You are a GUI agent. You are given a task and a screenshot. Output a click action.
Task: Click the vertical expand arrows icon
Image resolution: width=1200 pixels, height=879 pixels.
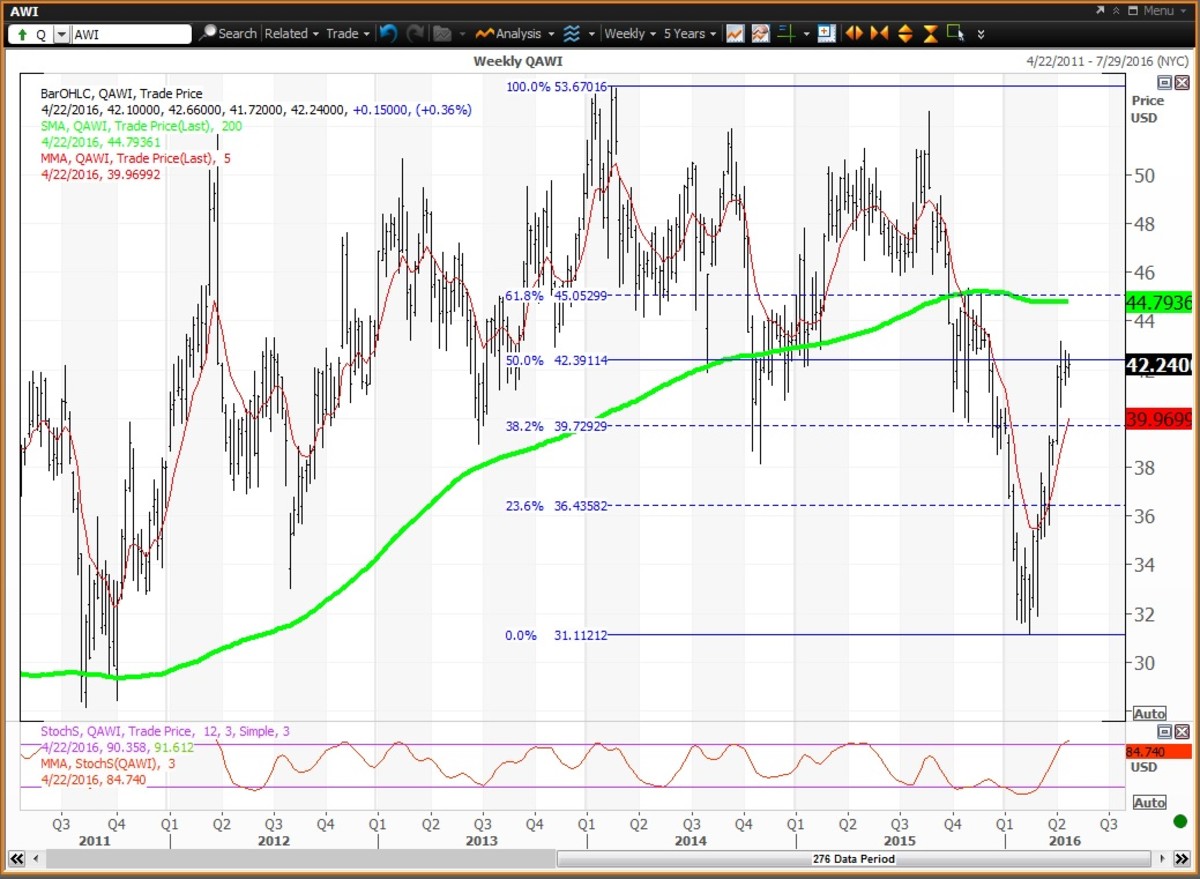coord(905,34)
